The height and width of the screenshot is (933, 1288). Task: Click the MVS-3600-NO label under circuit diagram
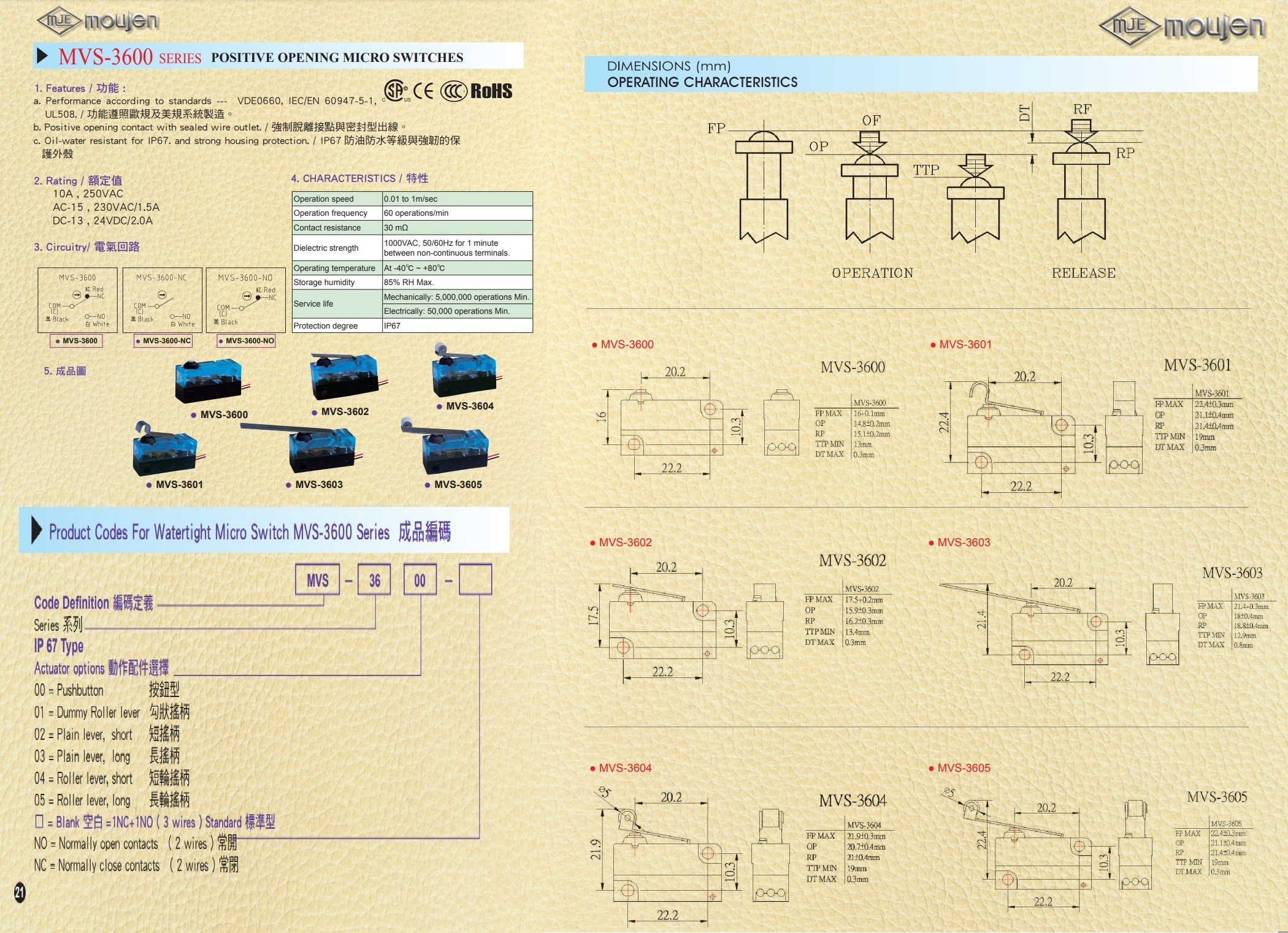[x=247, y=341]
